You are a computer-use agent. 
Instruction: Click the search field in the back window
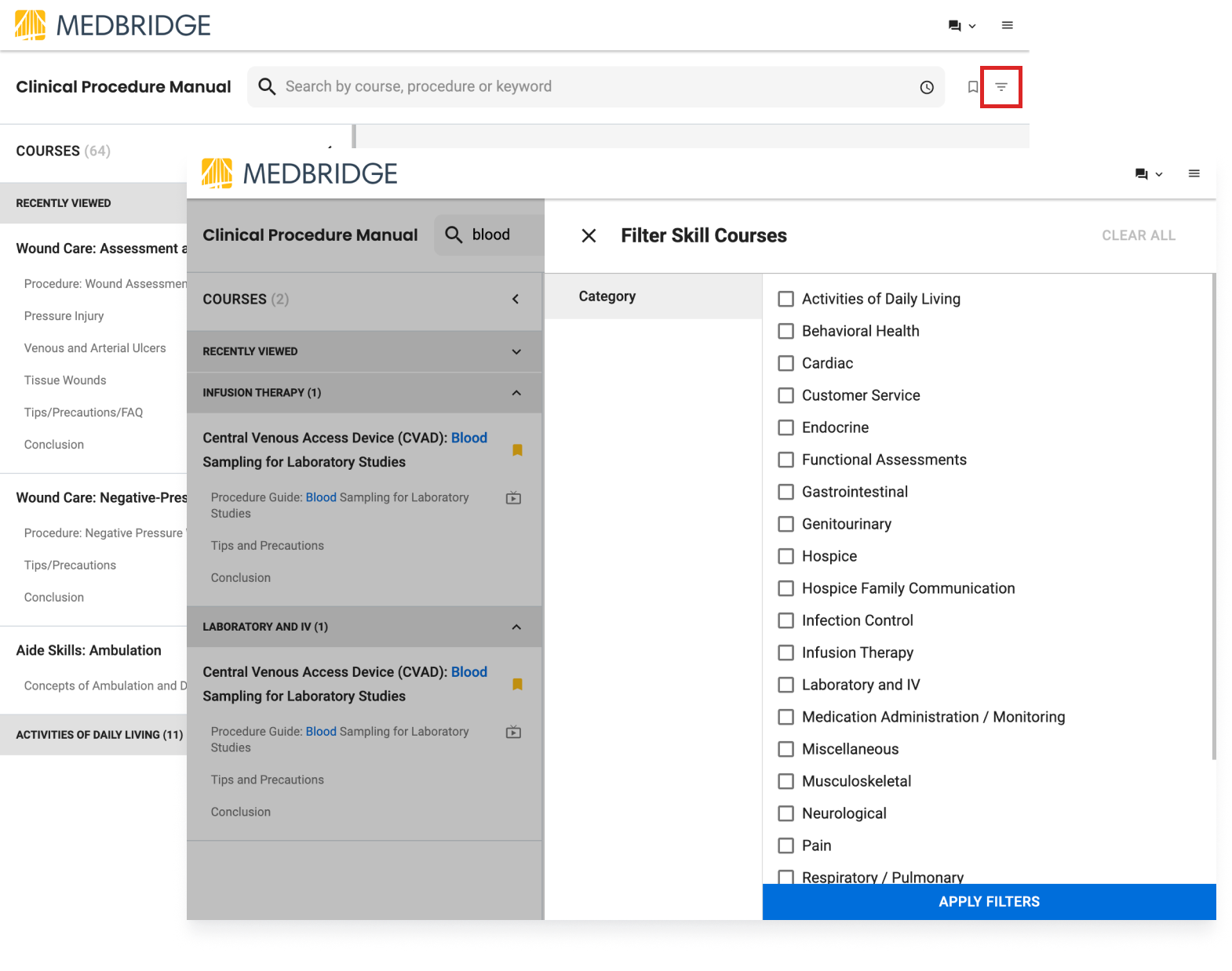(x=596, y=87)
